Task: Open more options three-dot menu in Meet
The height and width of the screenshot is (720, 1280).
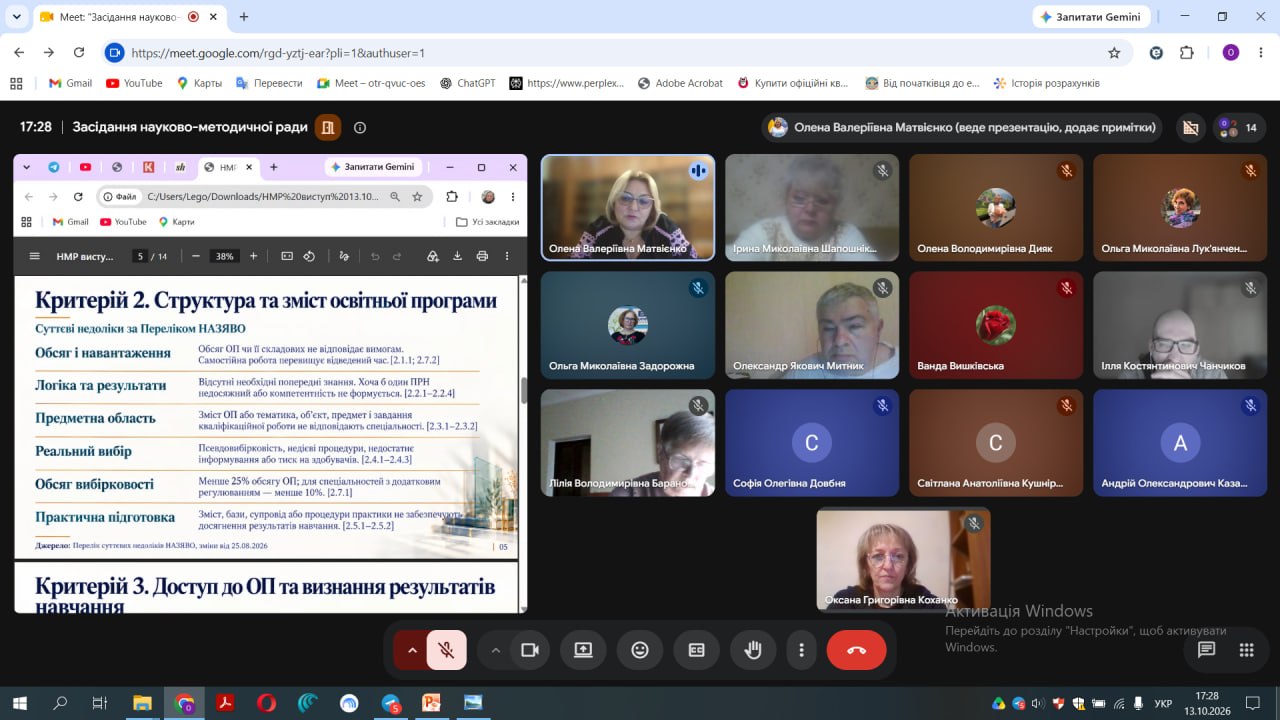Action: [x=801, y=650]
